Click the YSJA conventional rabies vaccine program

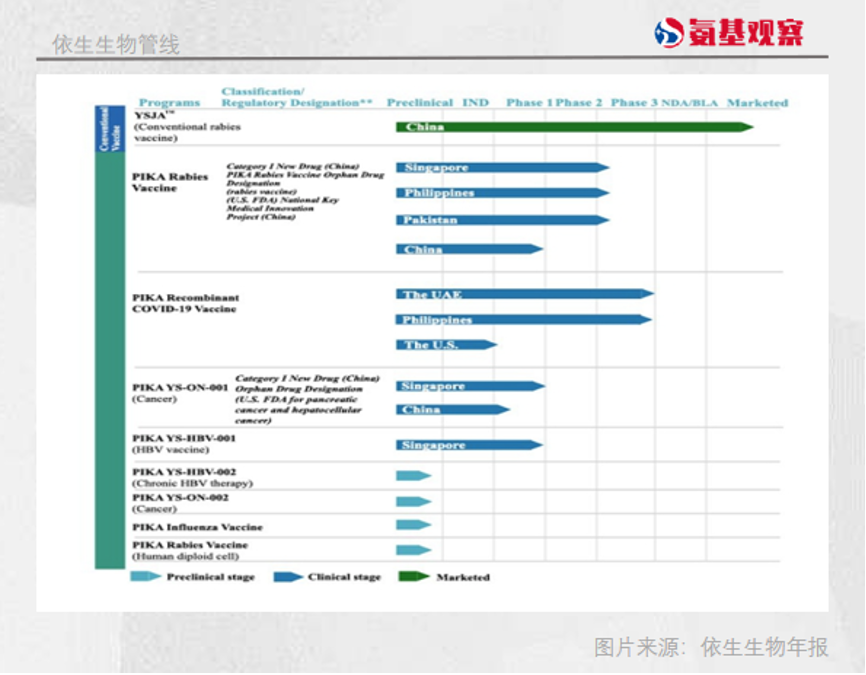click(x=187, y=126)
